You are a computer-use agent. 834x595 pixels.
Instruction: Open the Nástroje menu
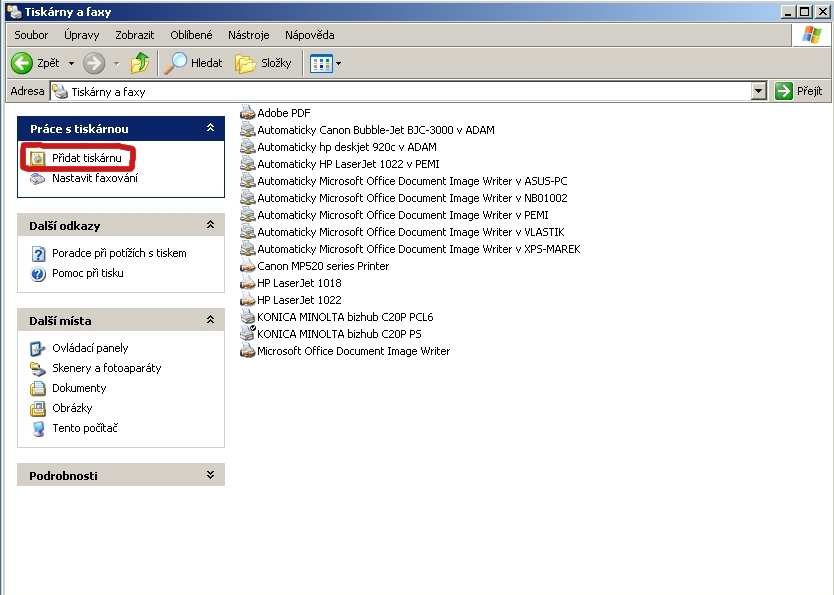248,35
